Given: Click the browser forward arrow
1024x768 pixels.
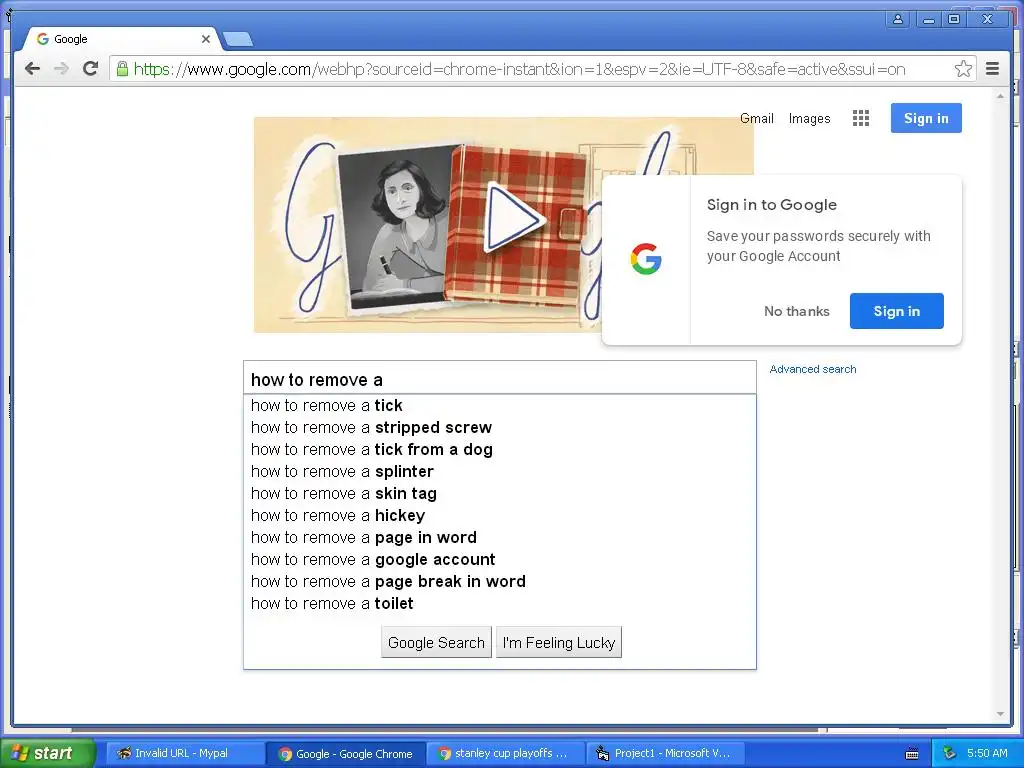Looking at the screenshot, I should 61,69.
